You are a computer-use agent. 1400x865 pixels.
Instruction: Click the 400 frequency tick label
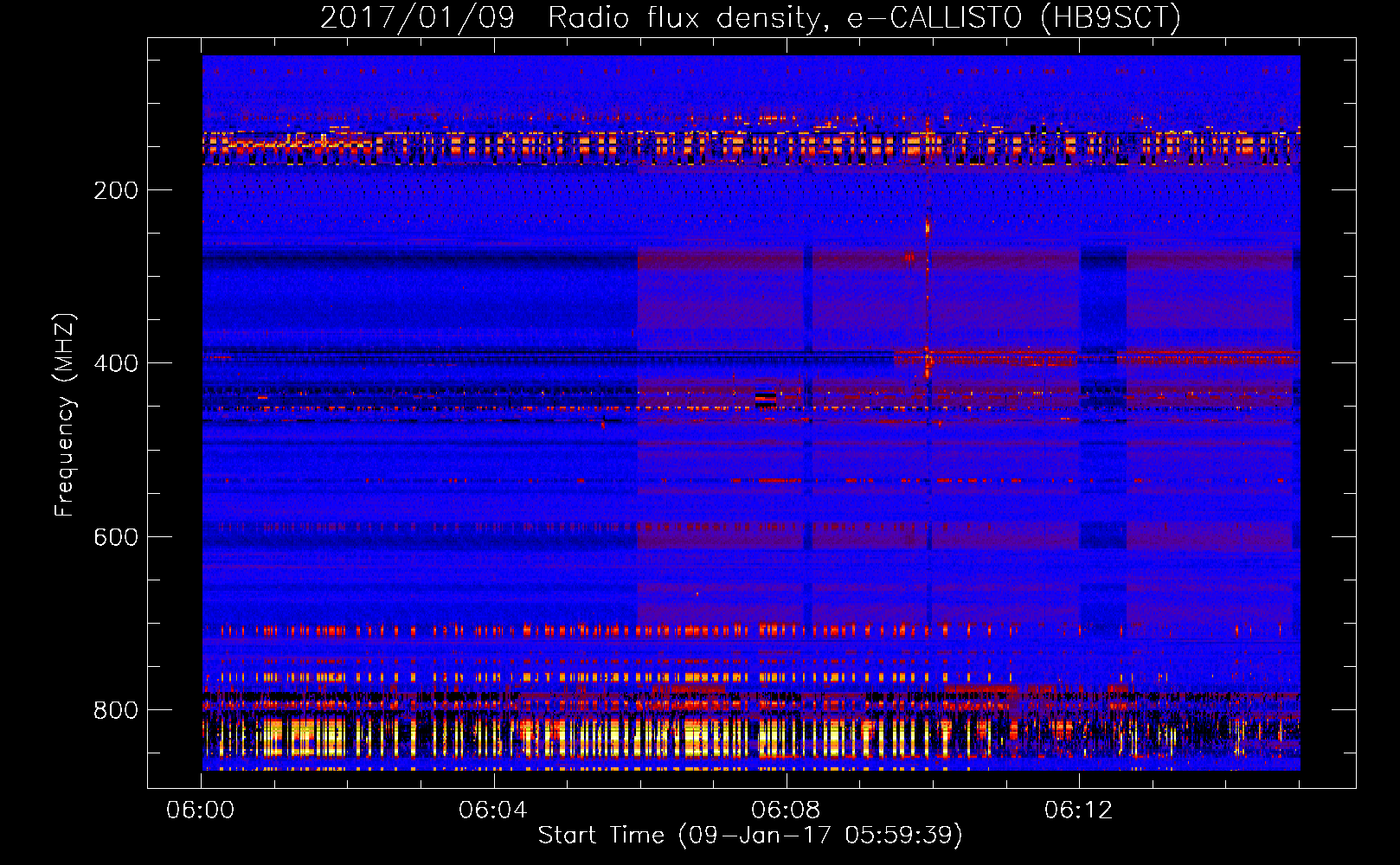point(116,363)
